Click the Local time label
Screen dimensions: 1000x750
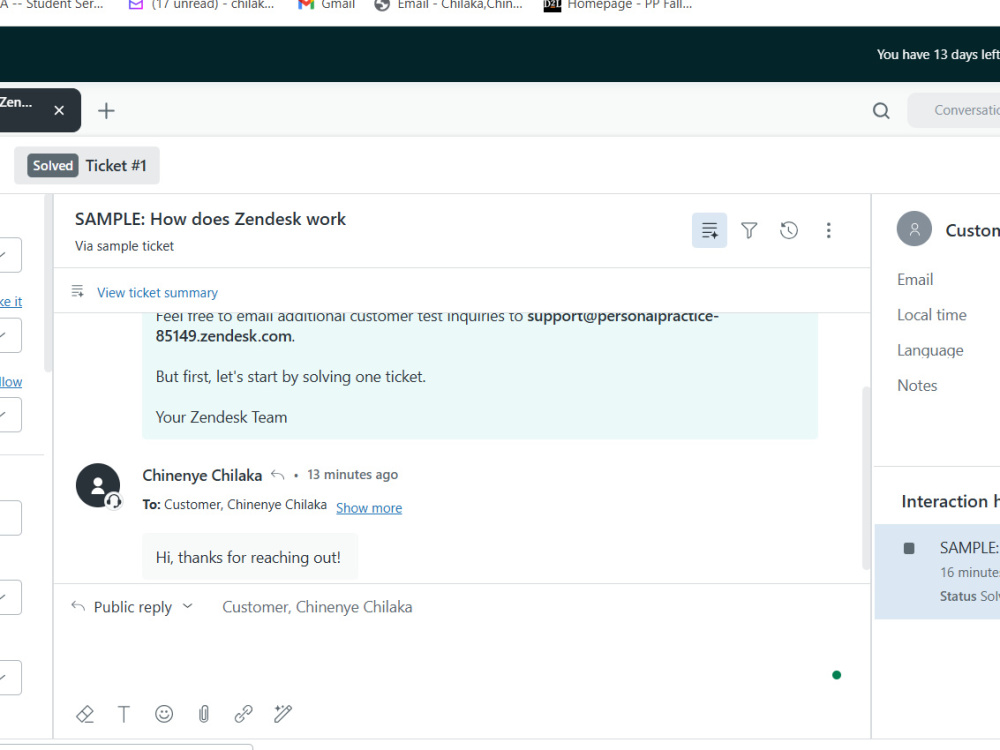(932, 315)
